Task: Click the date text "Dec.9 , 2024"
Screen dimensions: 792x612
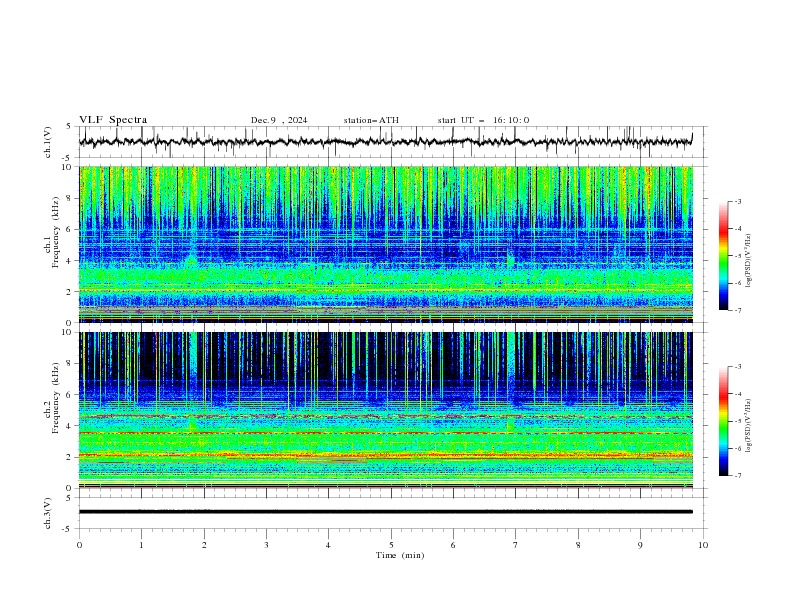Action: [x=279, y=120]
